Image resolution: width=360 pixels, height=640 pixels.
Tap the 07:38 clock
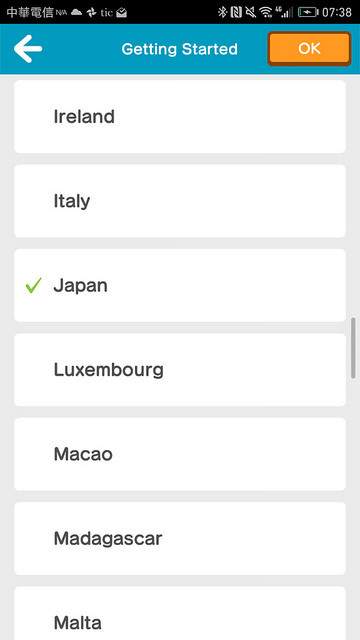[337, 12]
